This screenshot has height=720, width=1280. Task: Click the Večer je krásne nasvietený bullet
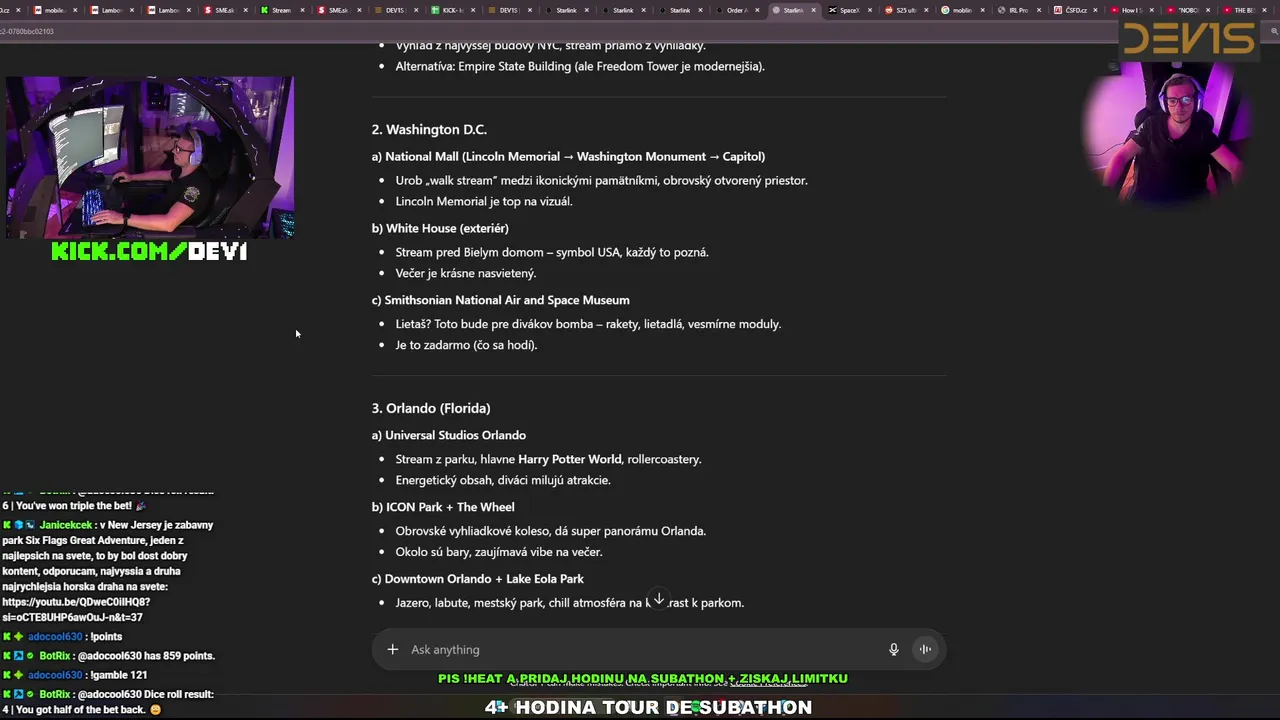[x=466, y=273]
